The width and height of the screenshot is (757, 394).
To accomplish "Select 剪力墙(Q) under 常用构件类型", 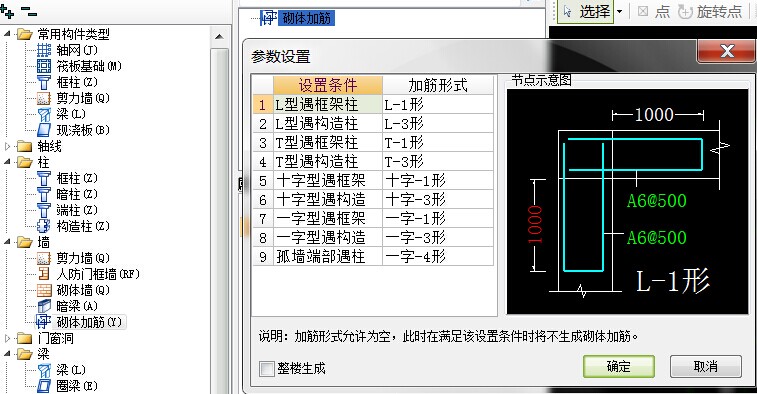I will click(83, 98).
